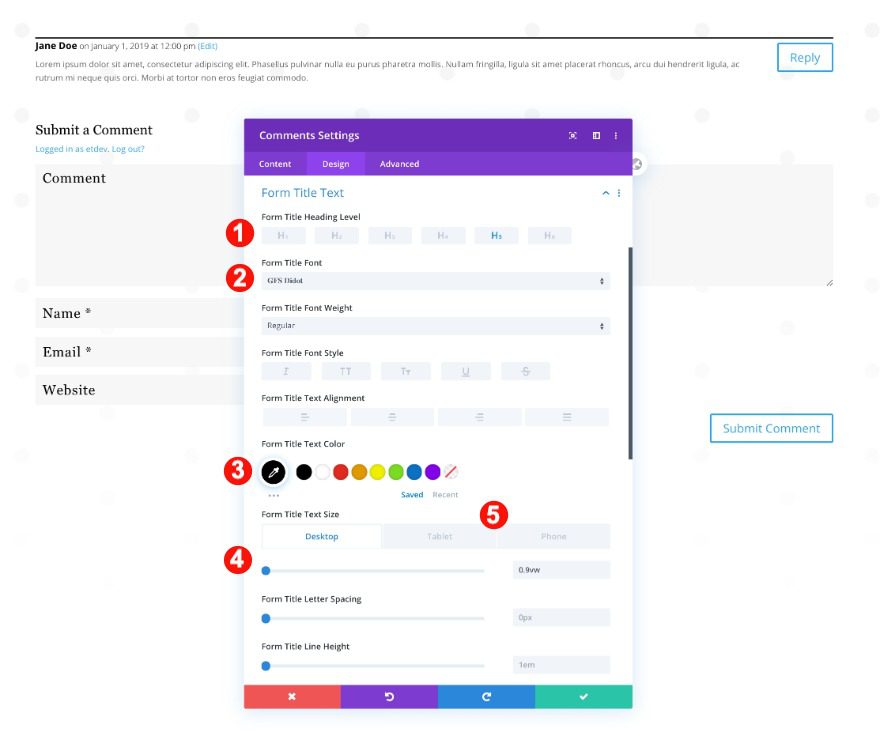Pick the black color swatch
880x736 pixels.
point(304,472)
